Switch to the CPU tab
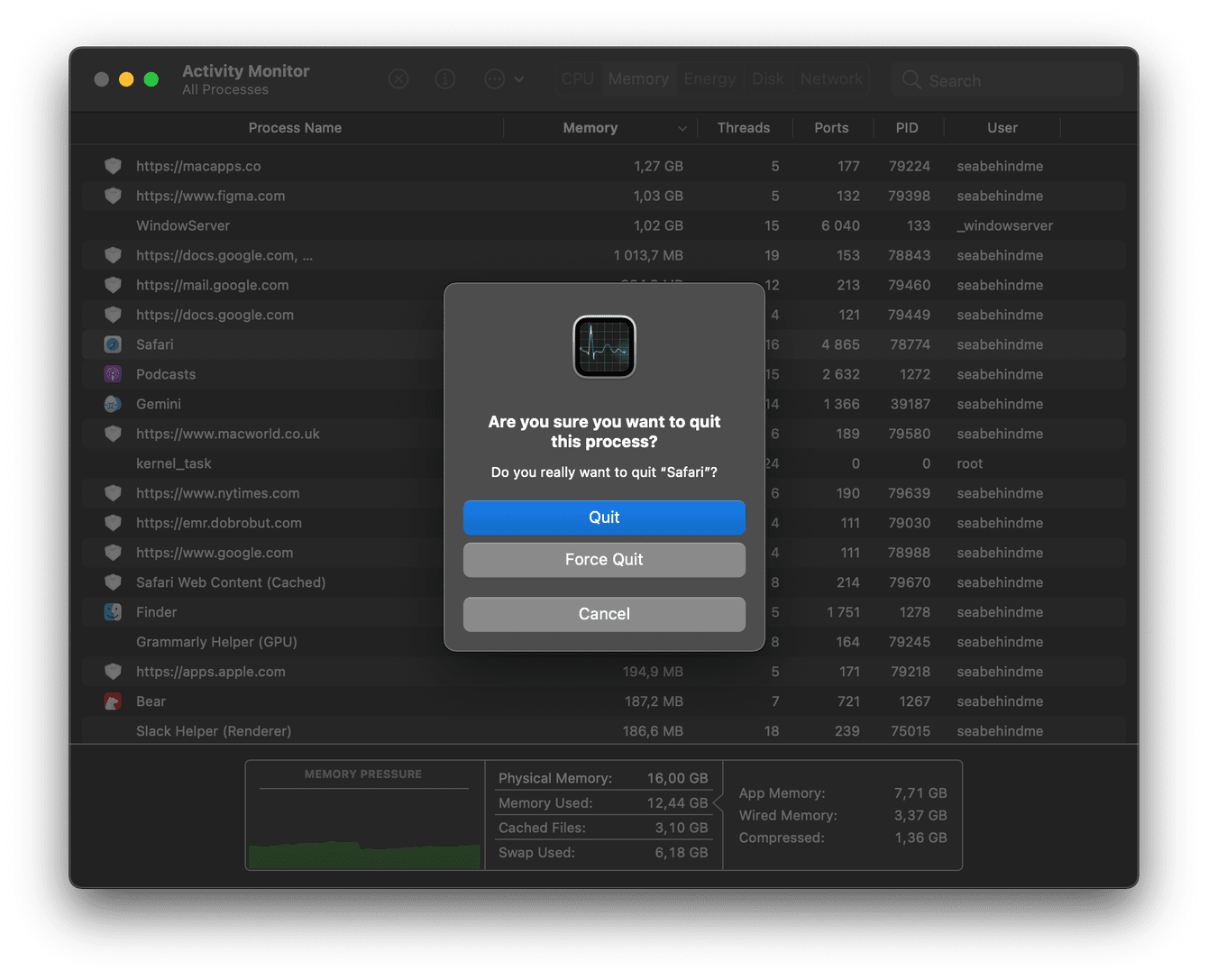 (x=578, y=79)
